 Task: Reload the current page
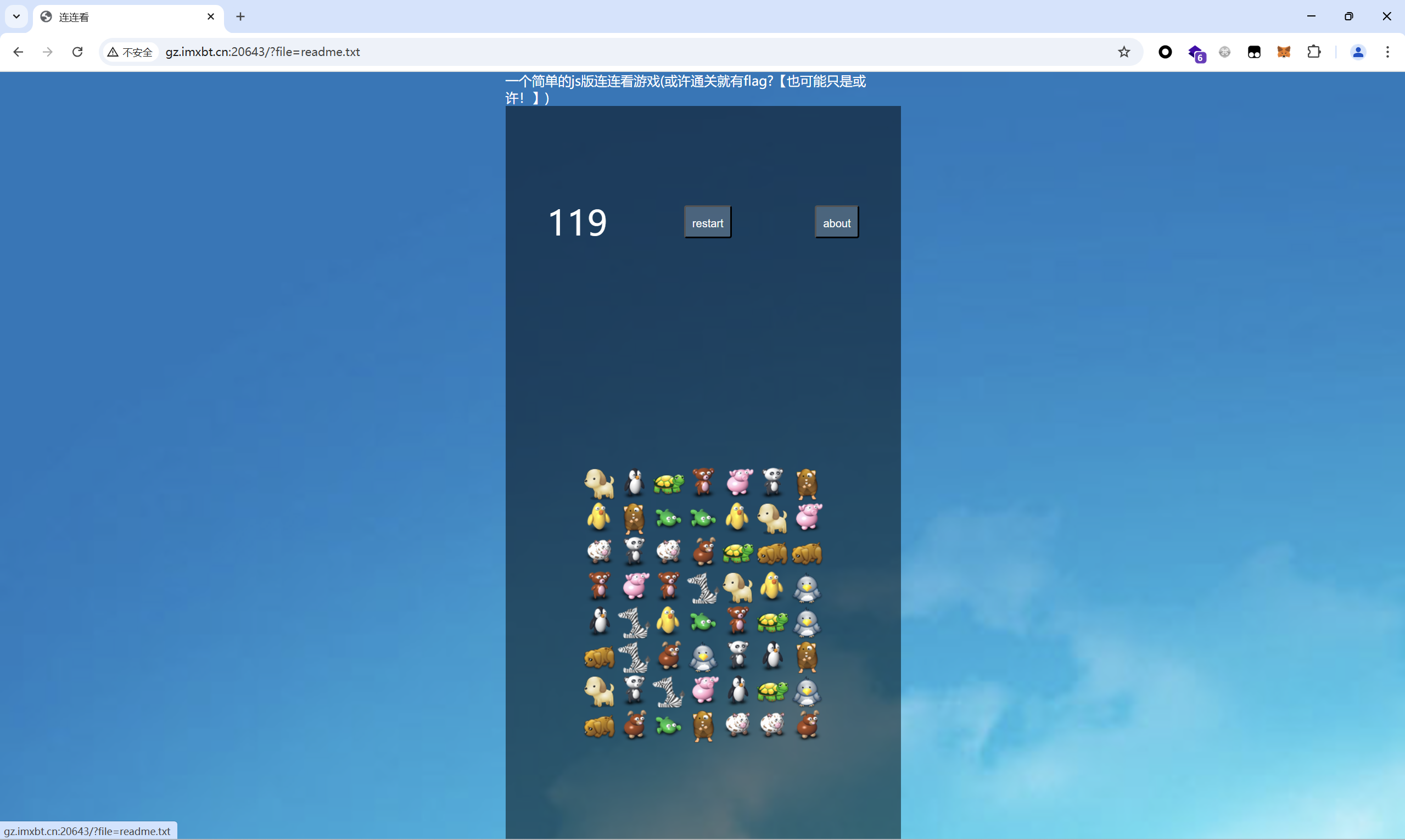pyautogui.click(x=77, y=52)
